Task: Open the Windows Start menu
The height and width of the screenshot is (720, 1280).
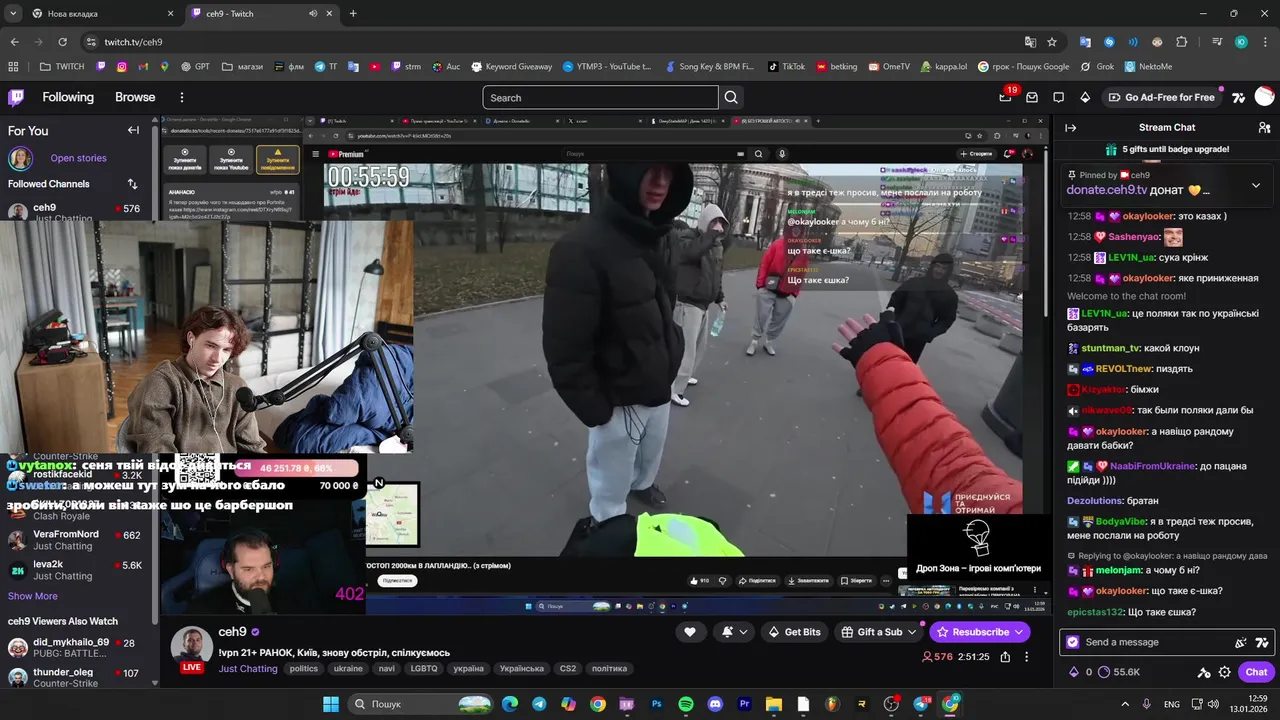Action: coord(330,704)
